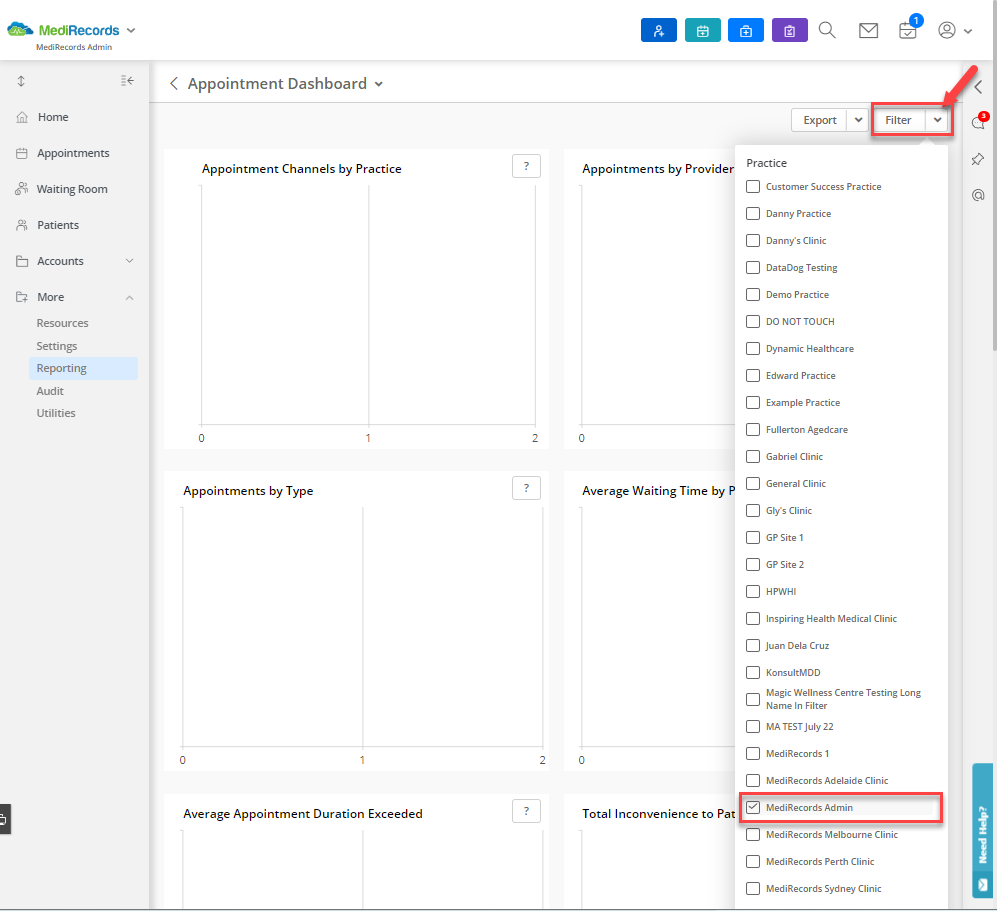Check the MediRecords Sydney Clinic checkbox
The width and height of the screenshot is (997, 911).
pos(753,889)
